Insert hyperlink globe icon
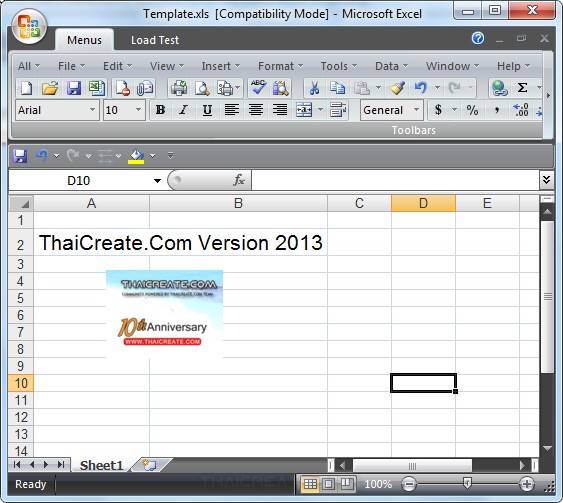563x503 pixels. pyautogui.click(x=499, y=88)
